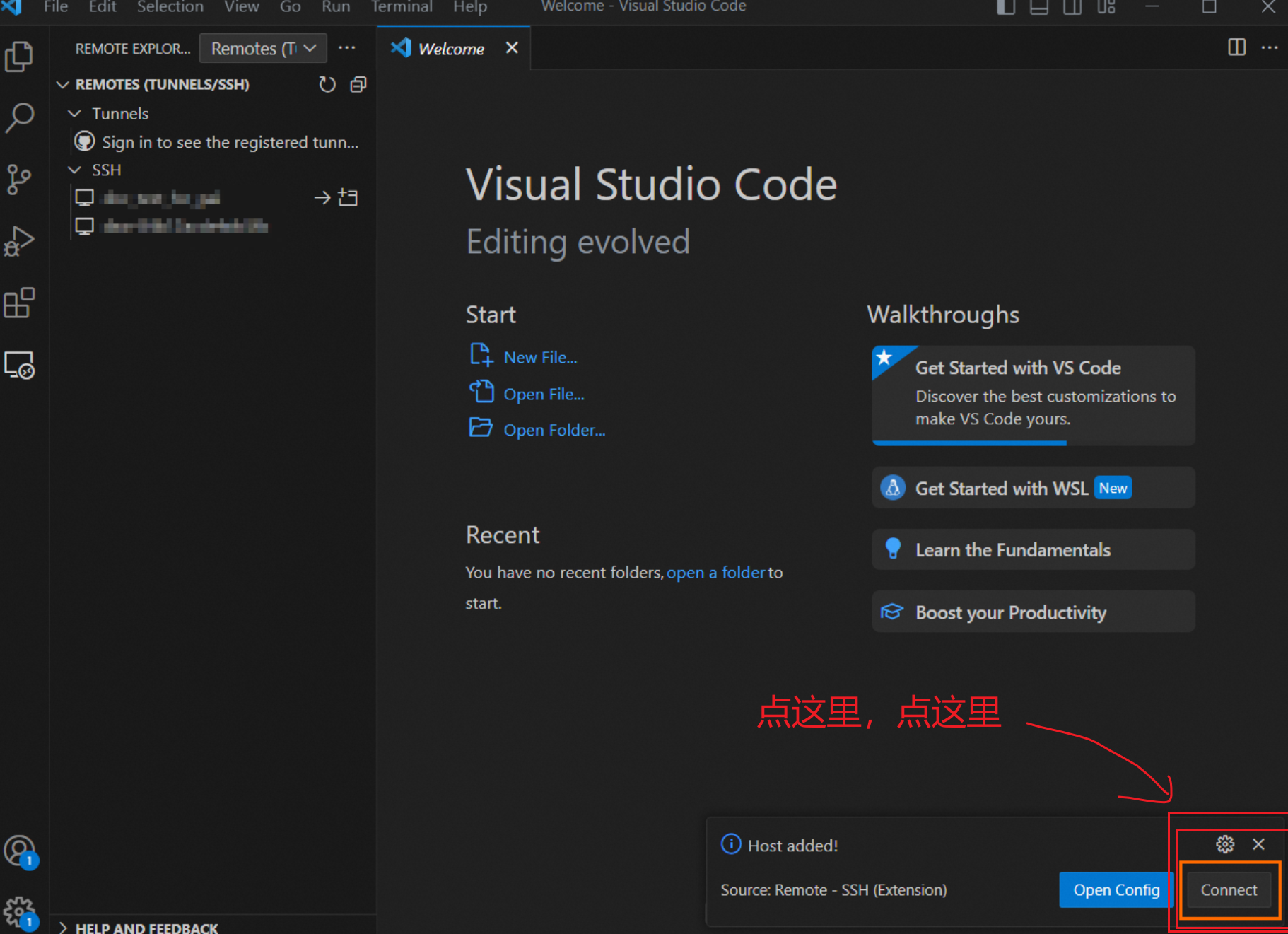Dismiss the Host added notification
This screenshot has height=934, width=1288.
[1258, 844]
